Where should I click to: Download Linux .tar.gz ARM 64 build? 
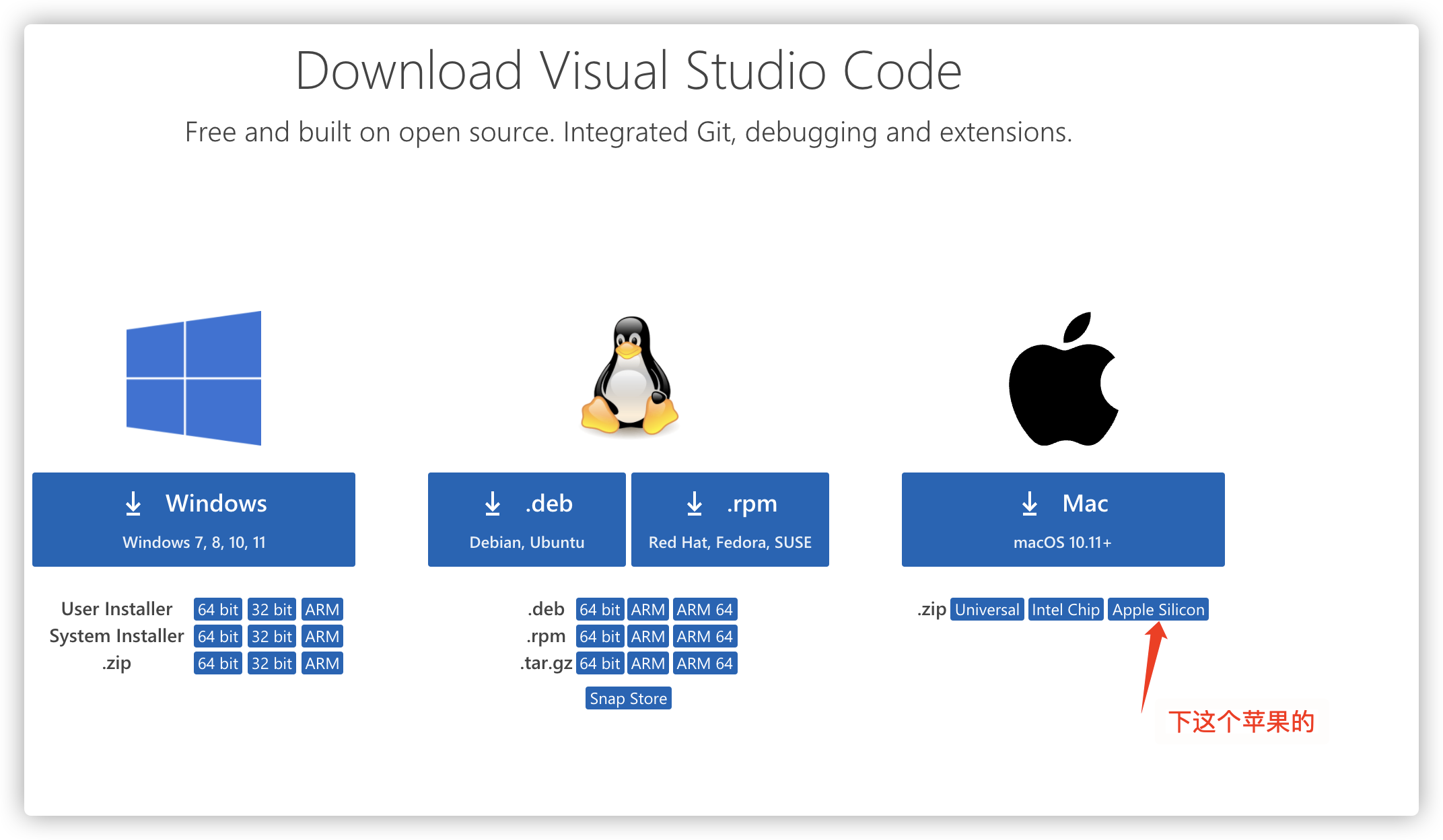pyautogui.click(x=704, y=664)
